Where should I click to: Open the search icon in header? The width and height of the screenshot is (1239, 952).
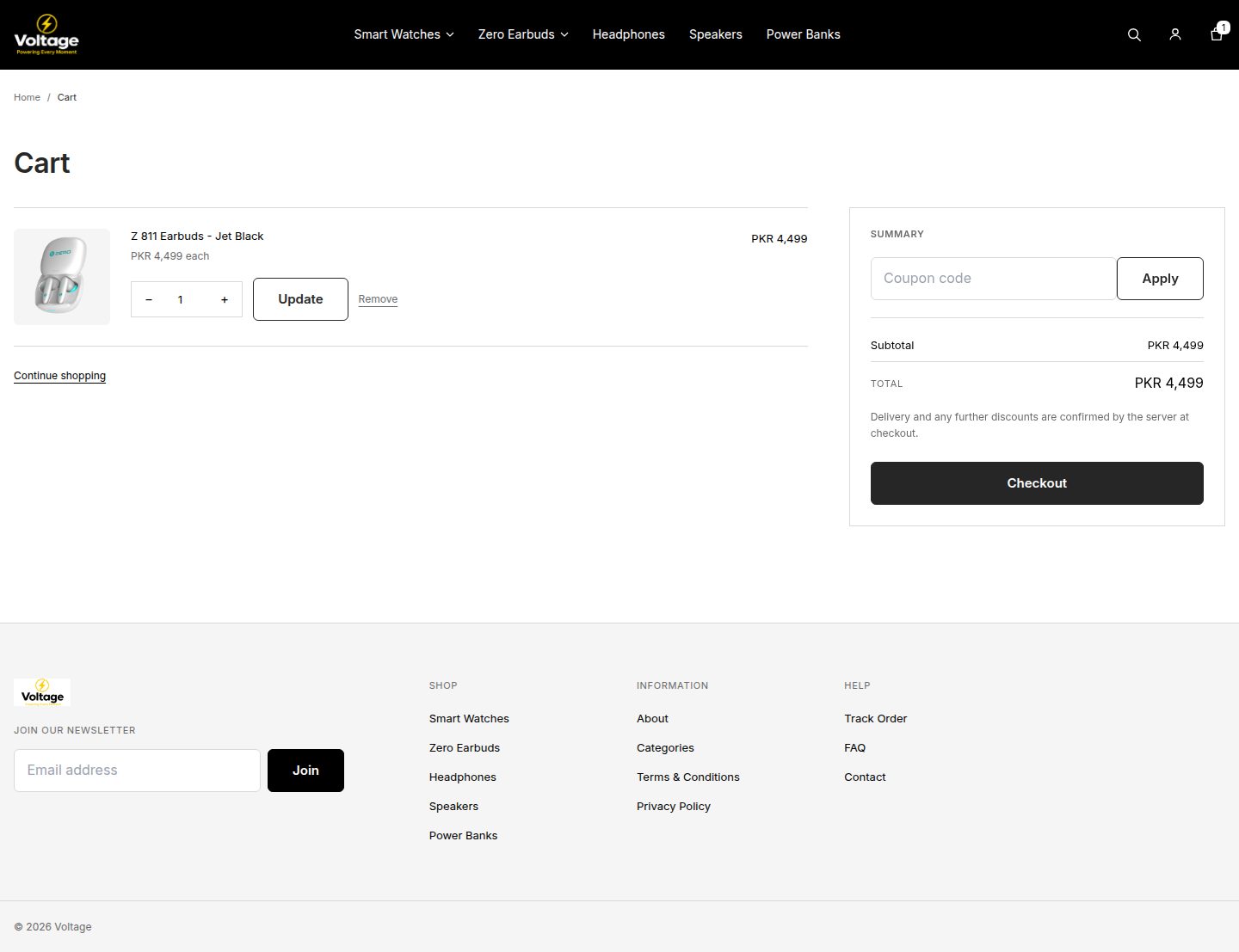tap(1134, 34)
